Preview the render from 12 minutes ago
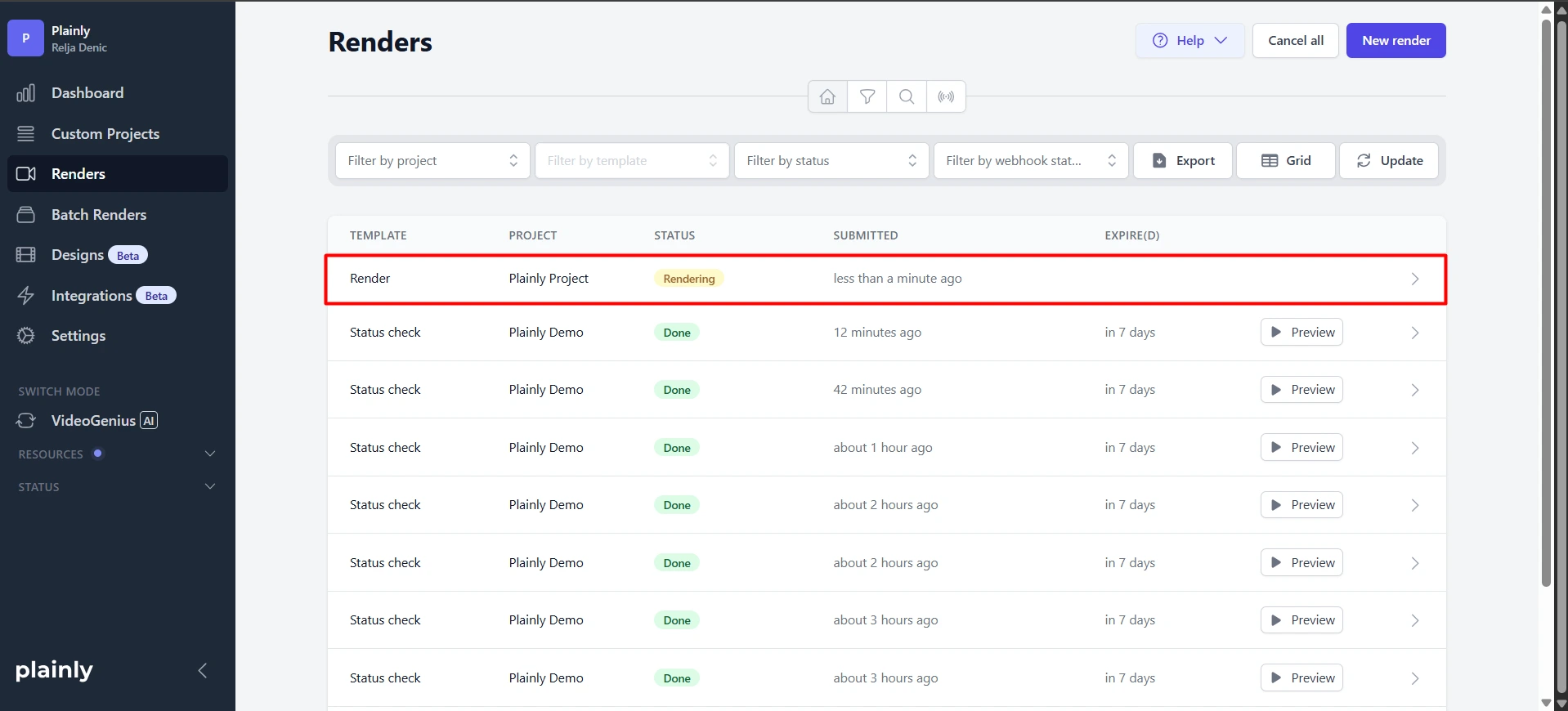This screenshot has height=711, width=1568. (x=1301, y=332)
